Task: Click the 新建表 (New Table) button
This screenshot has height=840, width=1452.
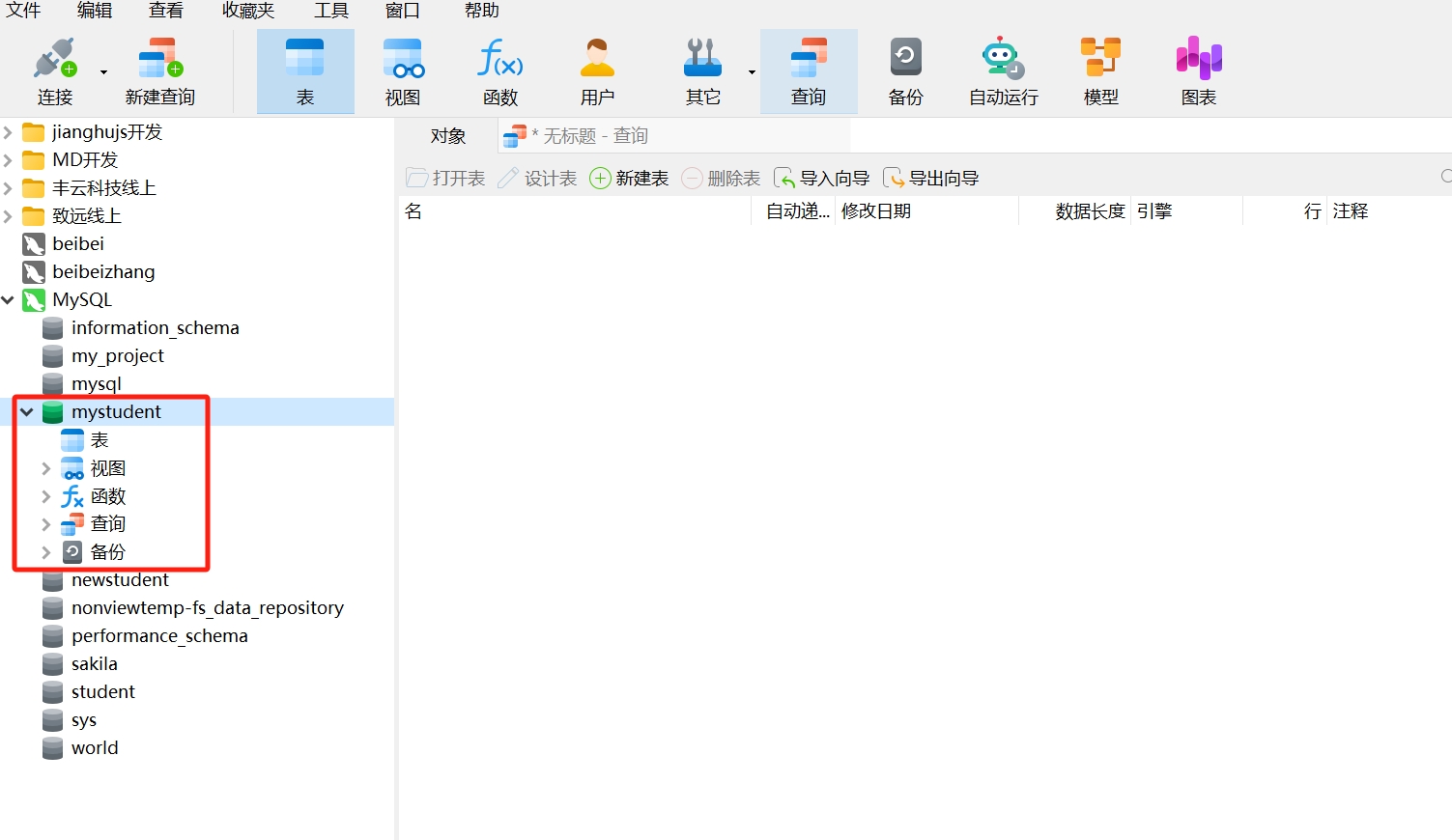Action: pyautogui.click(x=630, y=179)
